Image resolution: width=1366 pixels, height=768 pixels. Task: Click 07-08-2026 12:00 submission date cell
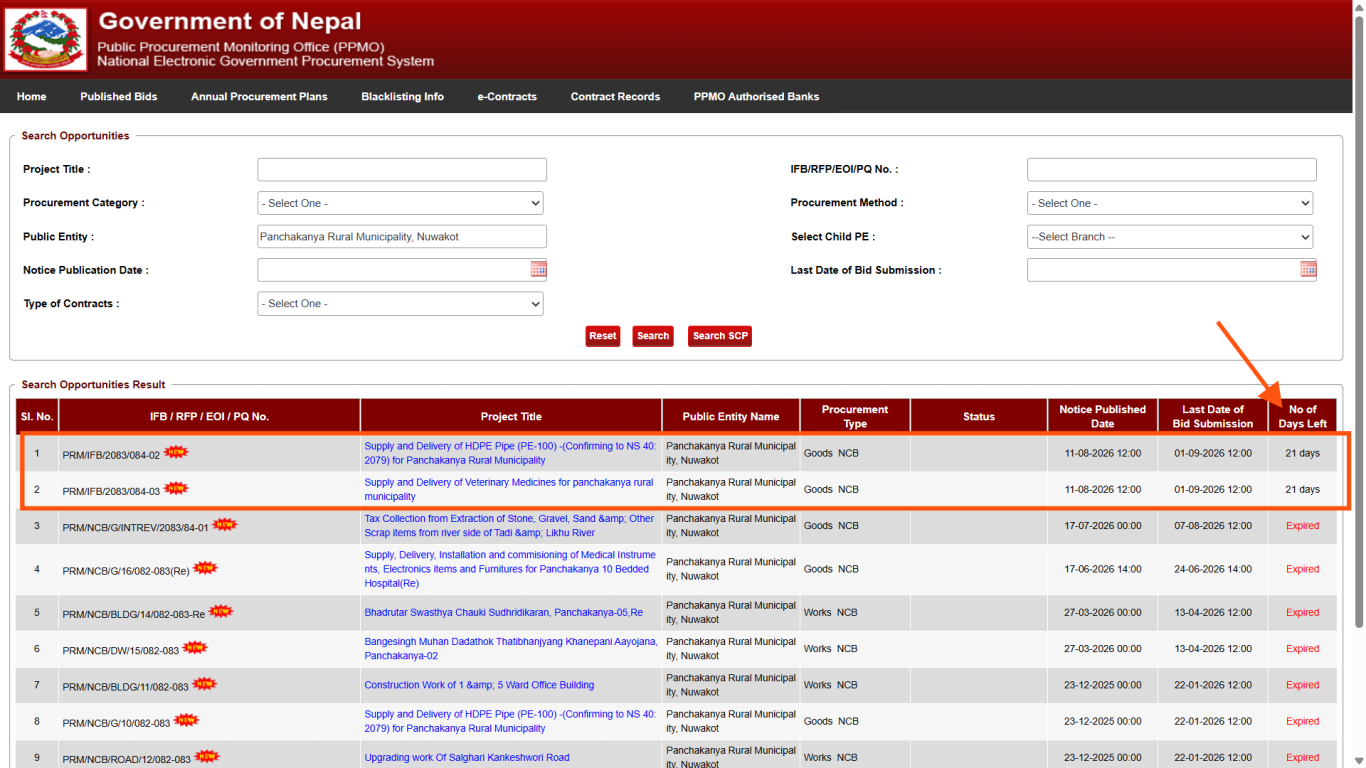point(1213,526)
